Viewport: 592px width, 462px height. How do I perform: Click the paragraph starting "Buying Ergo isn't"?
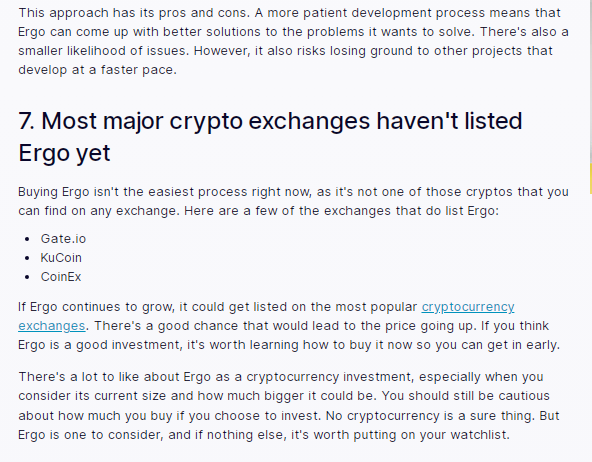tap(293, 201)
